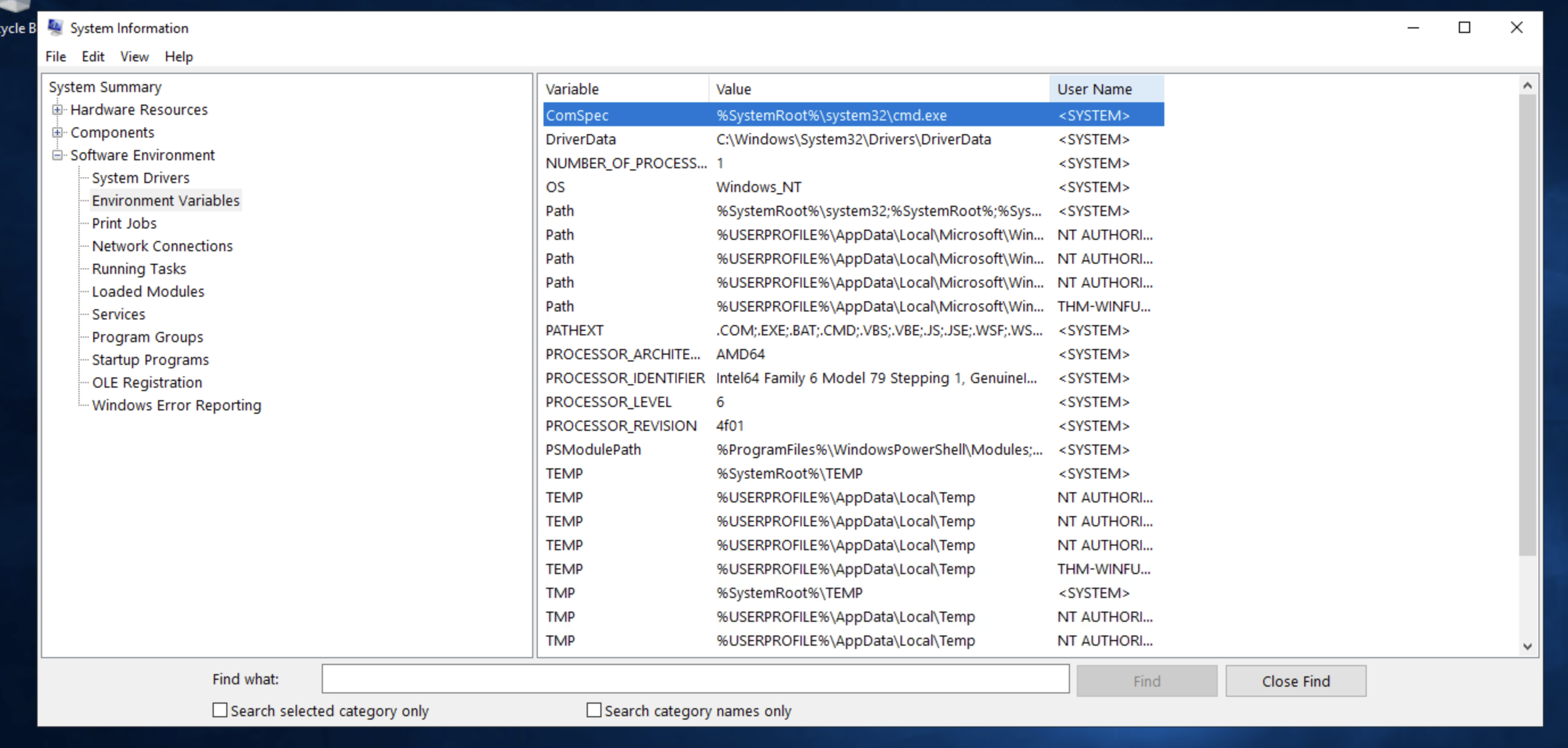Click the scrollbar up arrow

(x=1527, y=86)
